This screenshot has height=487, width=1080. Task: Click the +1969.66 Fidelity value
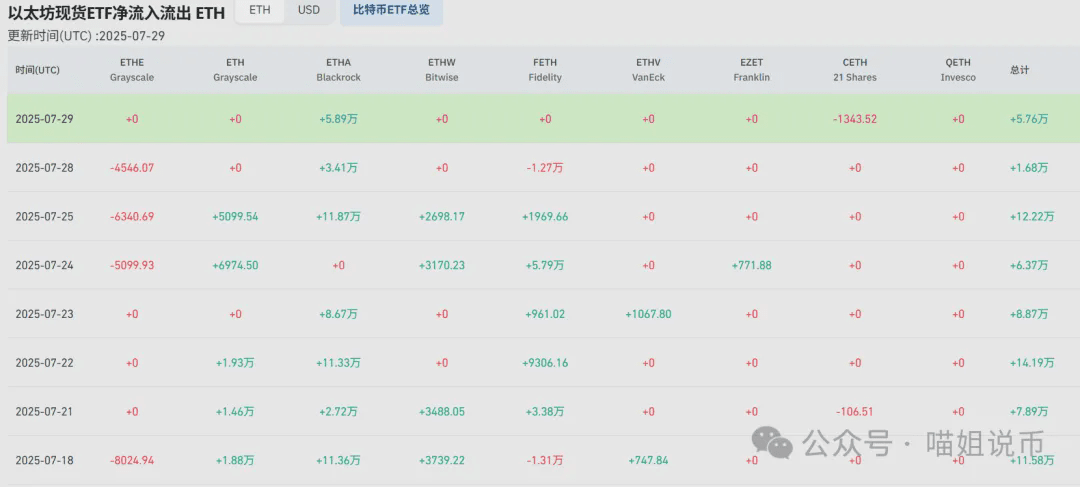[x=545, y=217]
